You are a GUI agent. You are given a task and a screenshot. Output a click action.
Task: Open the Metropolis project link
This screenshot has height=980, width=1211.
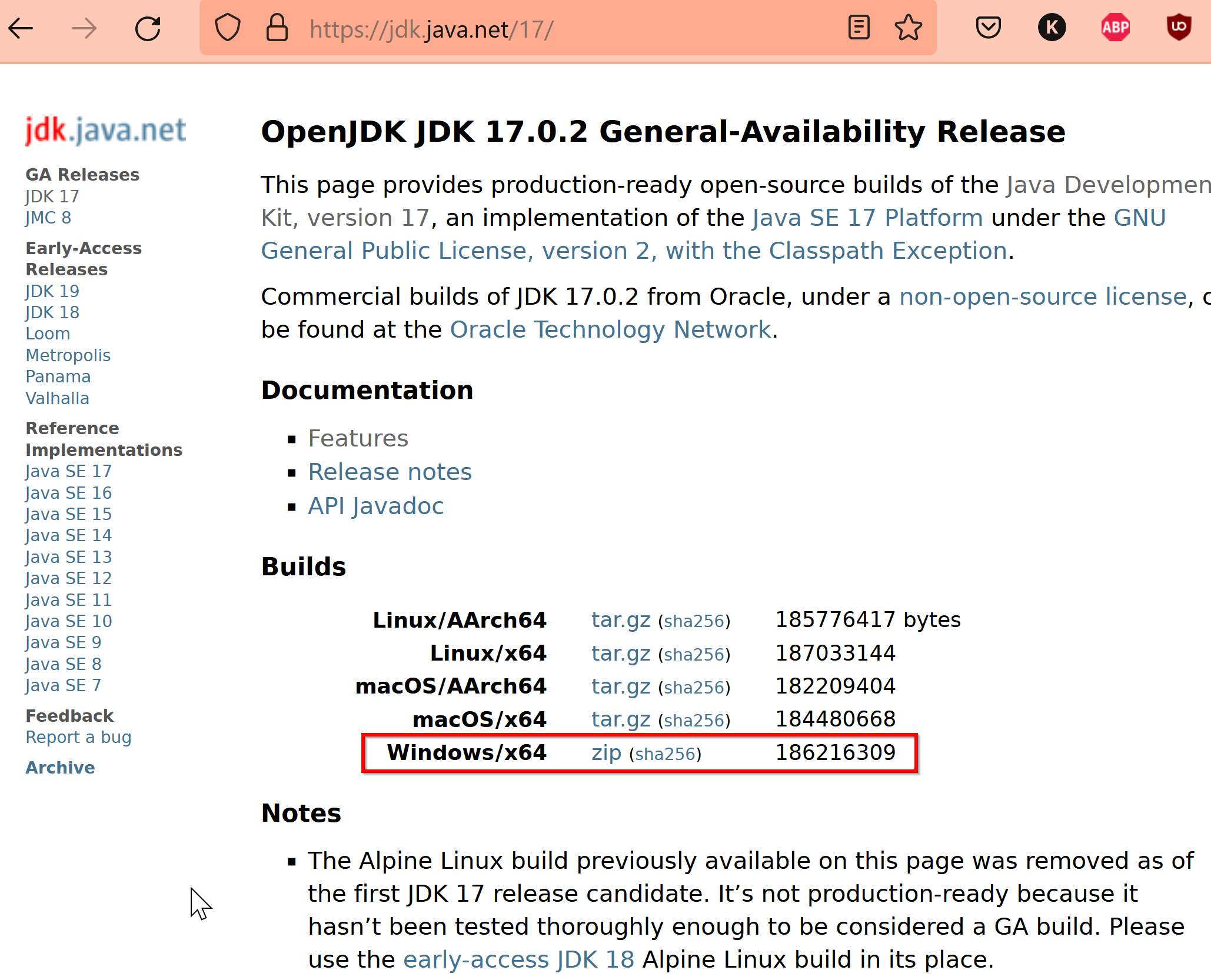[68, 355]
